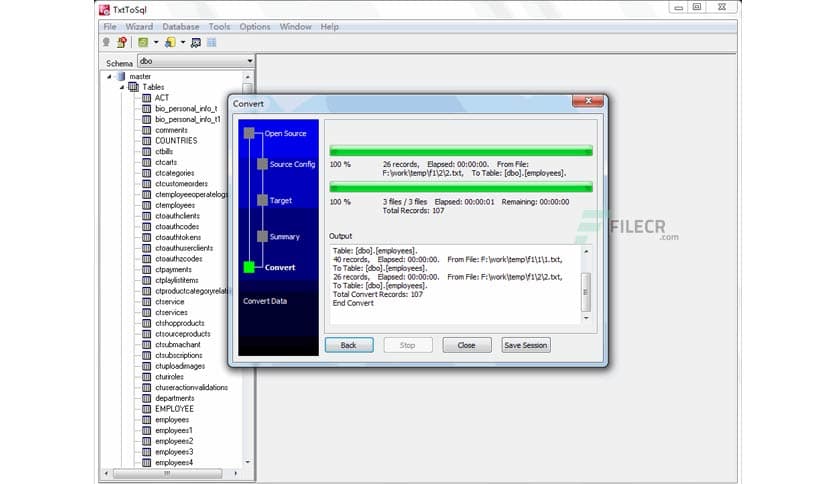Click the green import wizard toolbar icon

[143, 42]
